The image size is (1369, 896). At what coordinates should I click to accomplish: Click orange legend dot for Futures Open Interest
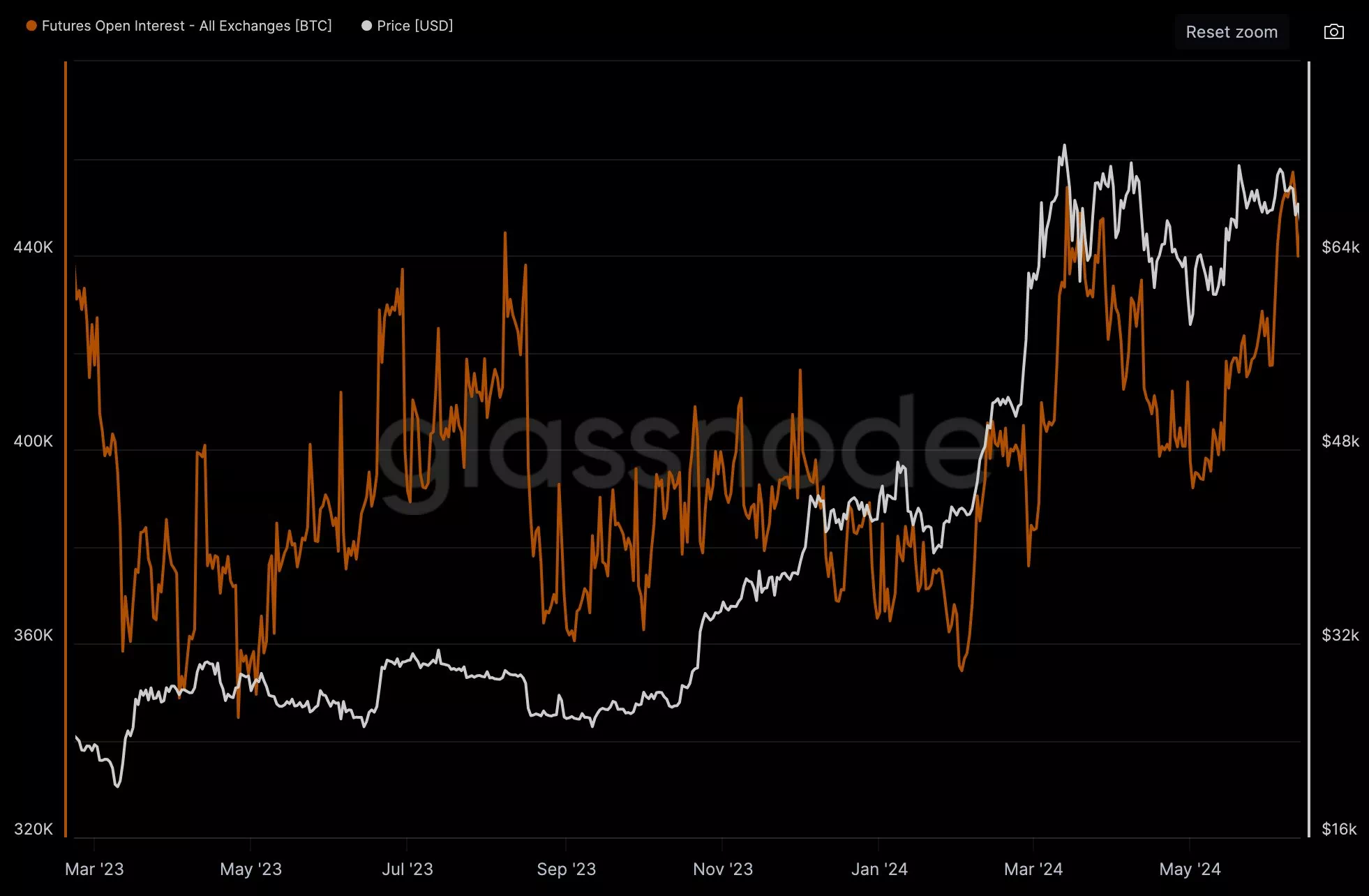[31, 26]
